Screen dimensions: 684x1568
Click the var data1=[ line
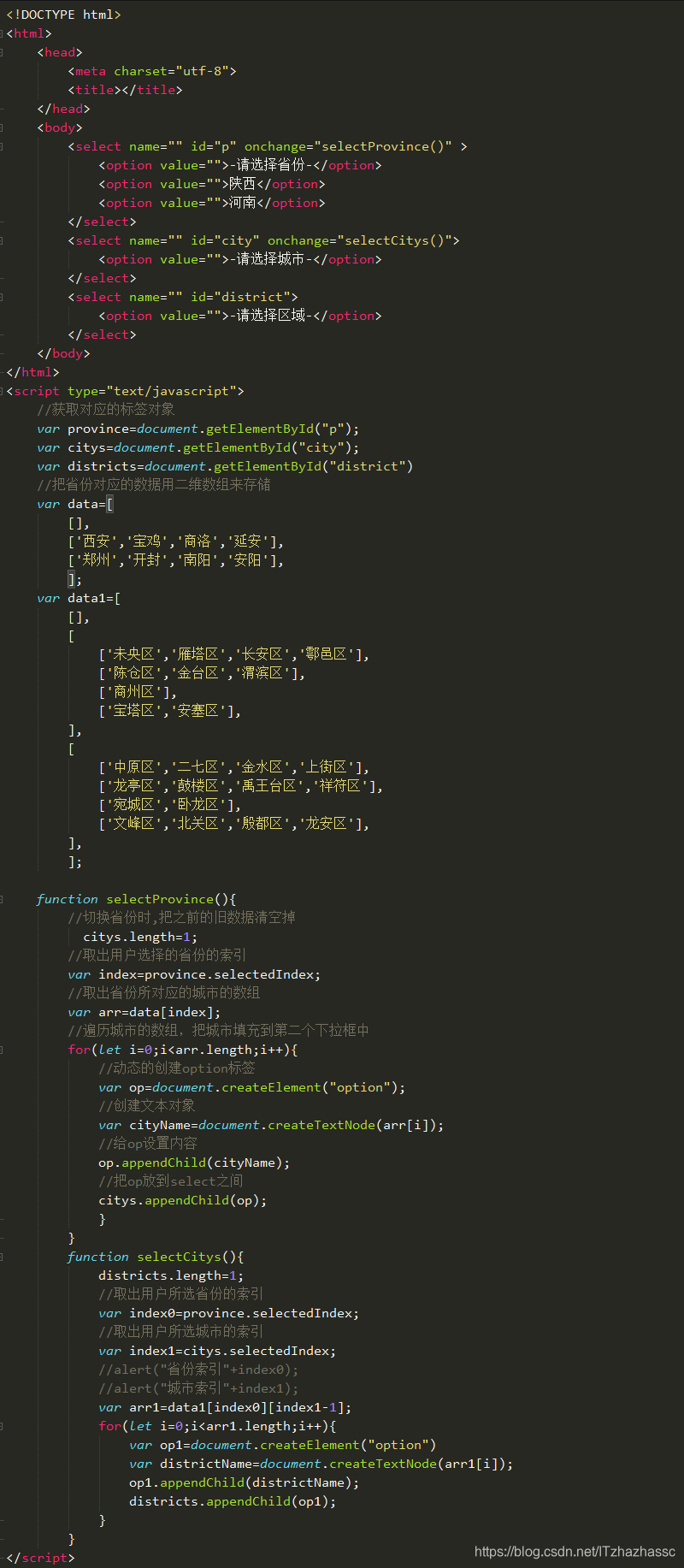(79, 598)
